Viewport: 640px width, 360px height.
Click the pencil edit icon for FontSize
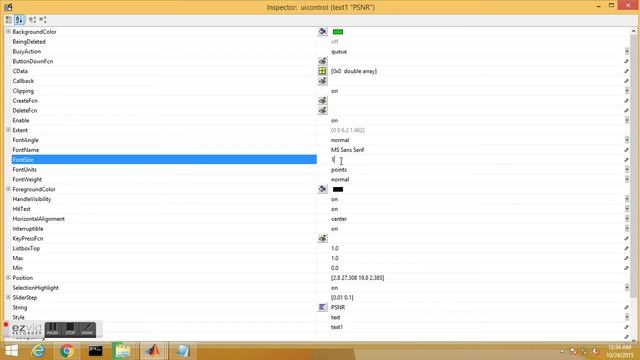[x=627, y=160]
